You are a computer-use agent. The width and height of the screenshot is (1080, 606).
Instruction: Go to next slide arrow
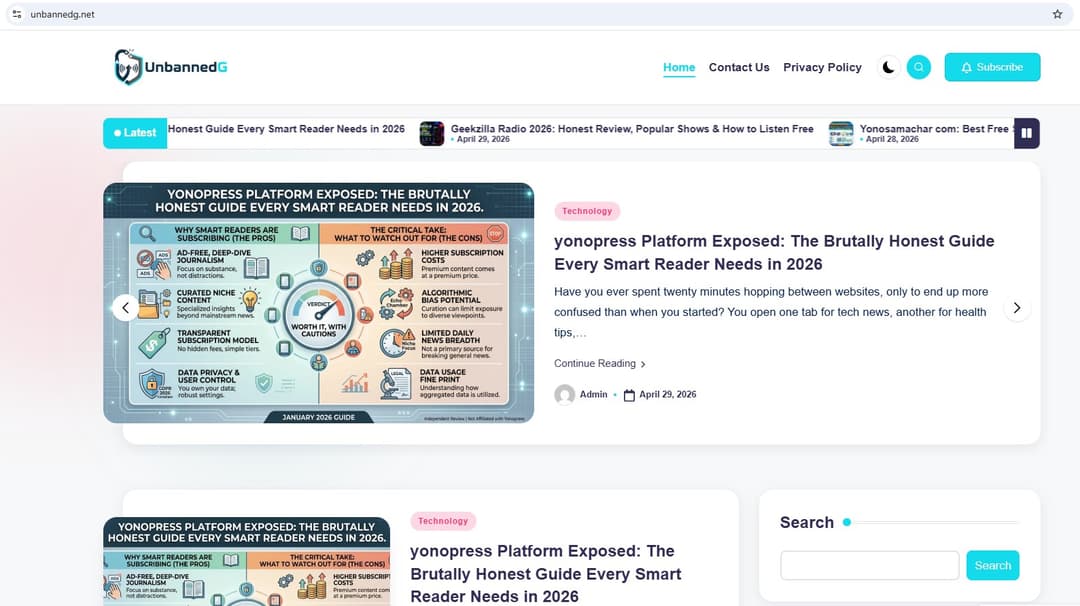[x=1017, y=308]
